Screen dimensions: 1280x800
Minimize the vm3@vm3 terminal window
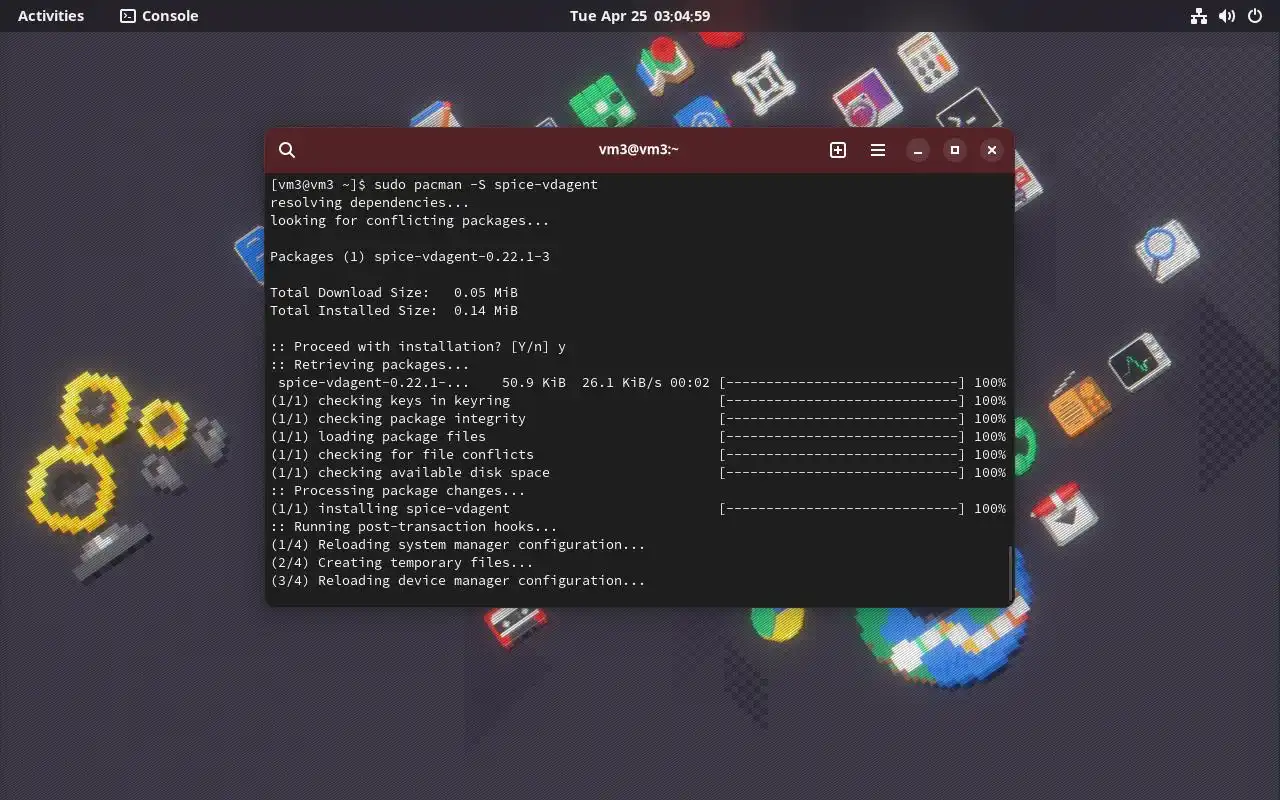(x=917, y=150)
